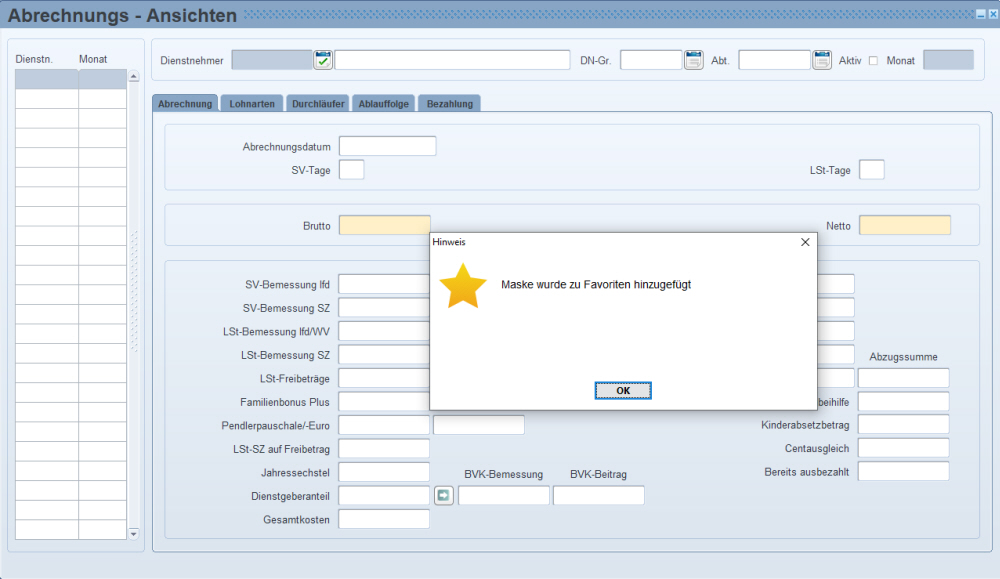Close the Hinweis dialog with X

click(805, 242)
